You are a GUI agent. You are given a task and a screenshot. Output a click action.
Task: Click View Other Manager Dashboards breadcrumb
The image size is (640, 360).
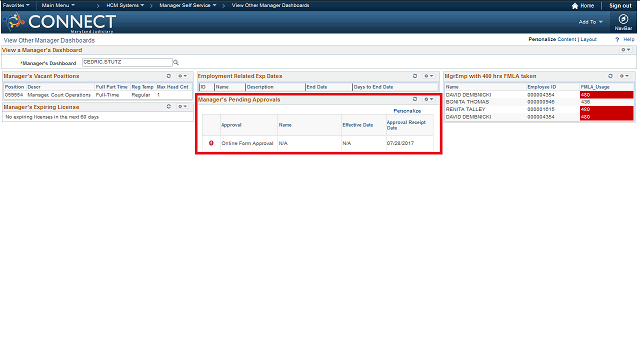[x=270, y=5]
